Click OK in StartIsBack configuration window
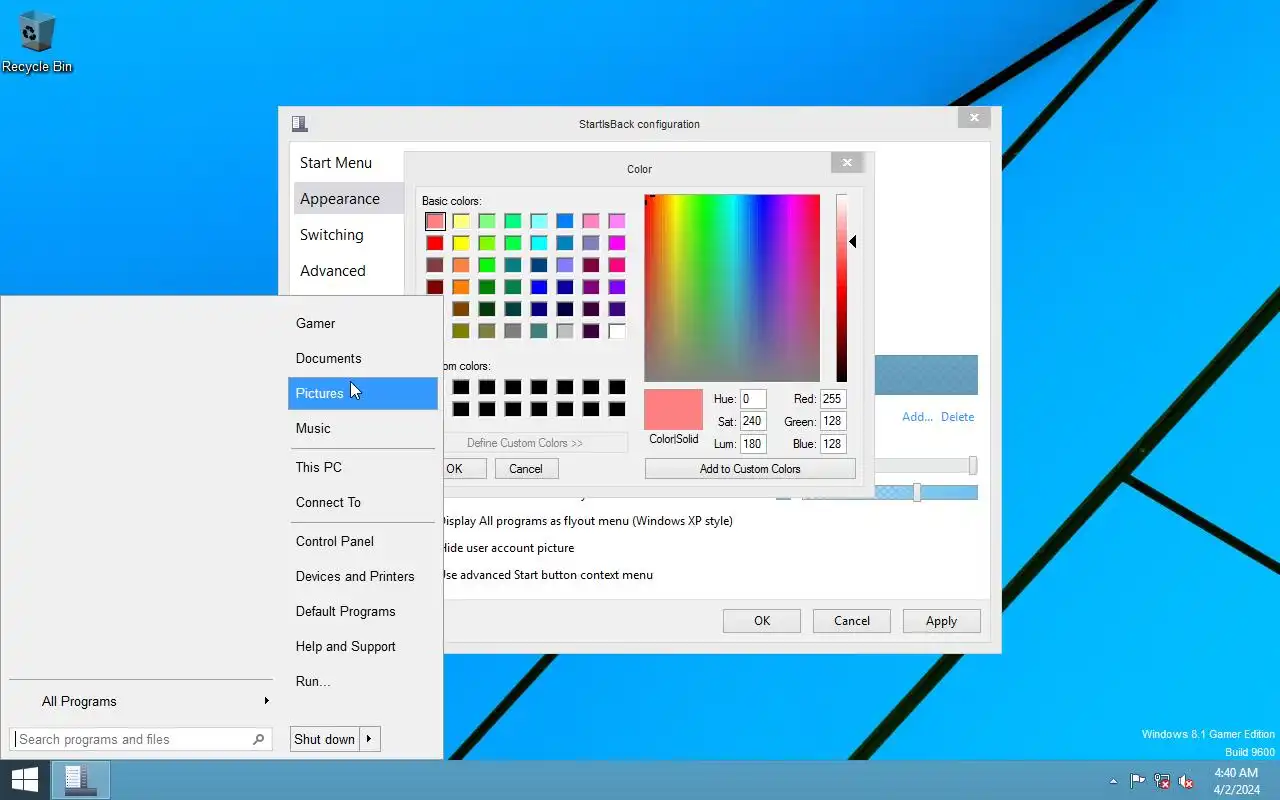Screen dimensions: 1280x800 click(762, 621)
